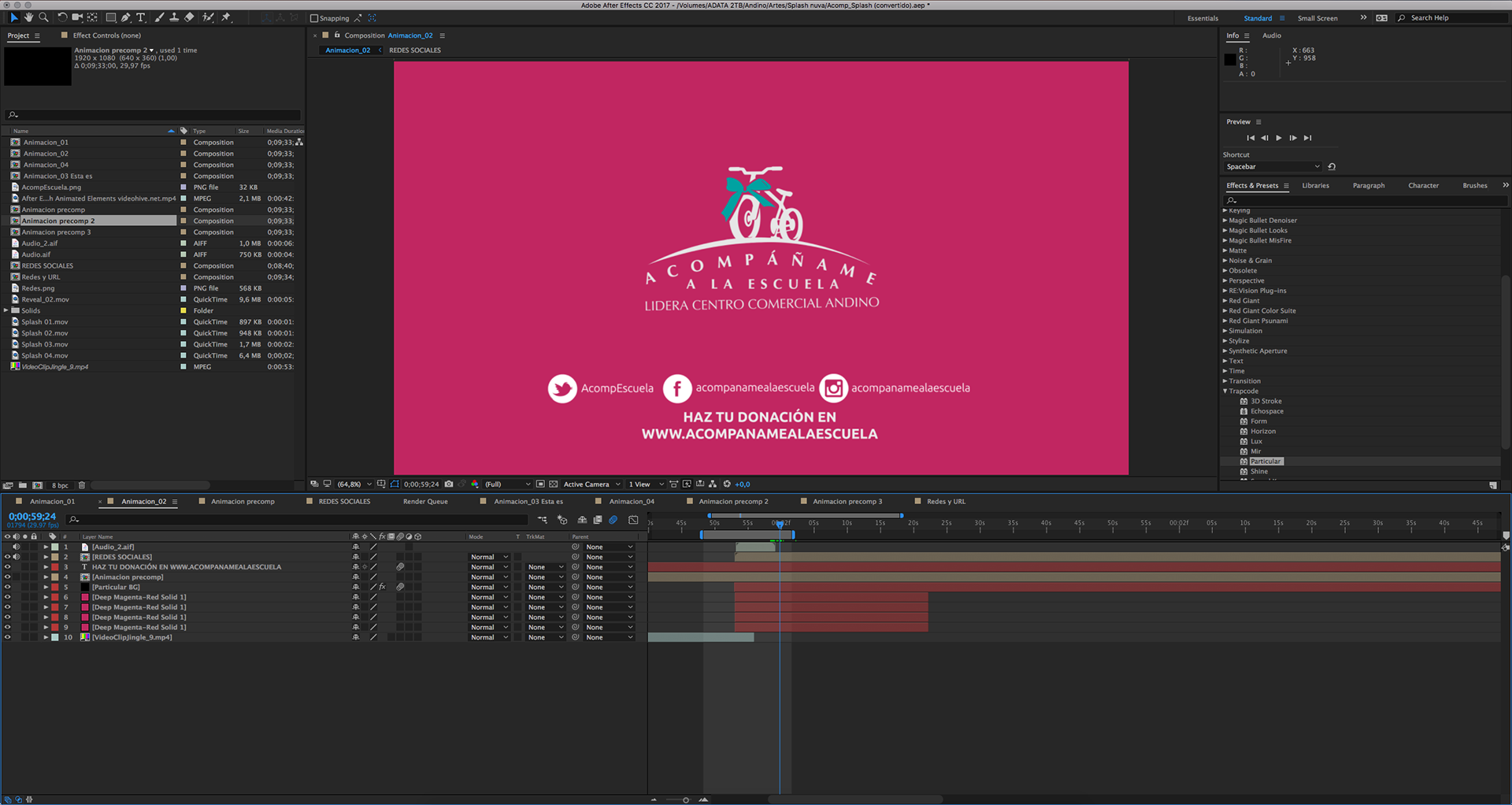Open the Spacebar shortcut dropdown

click(1272, 167)
